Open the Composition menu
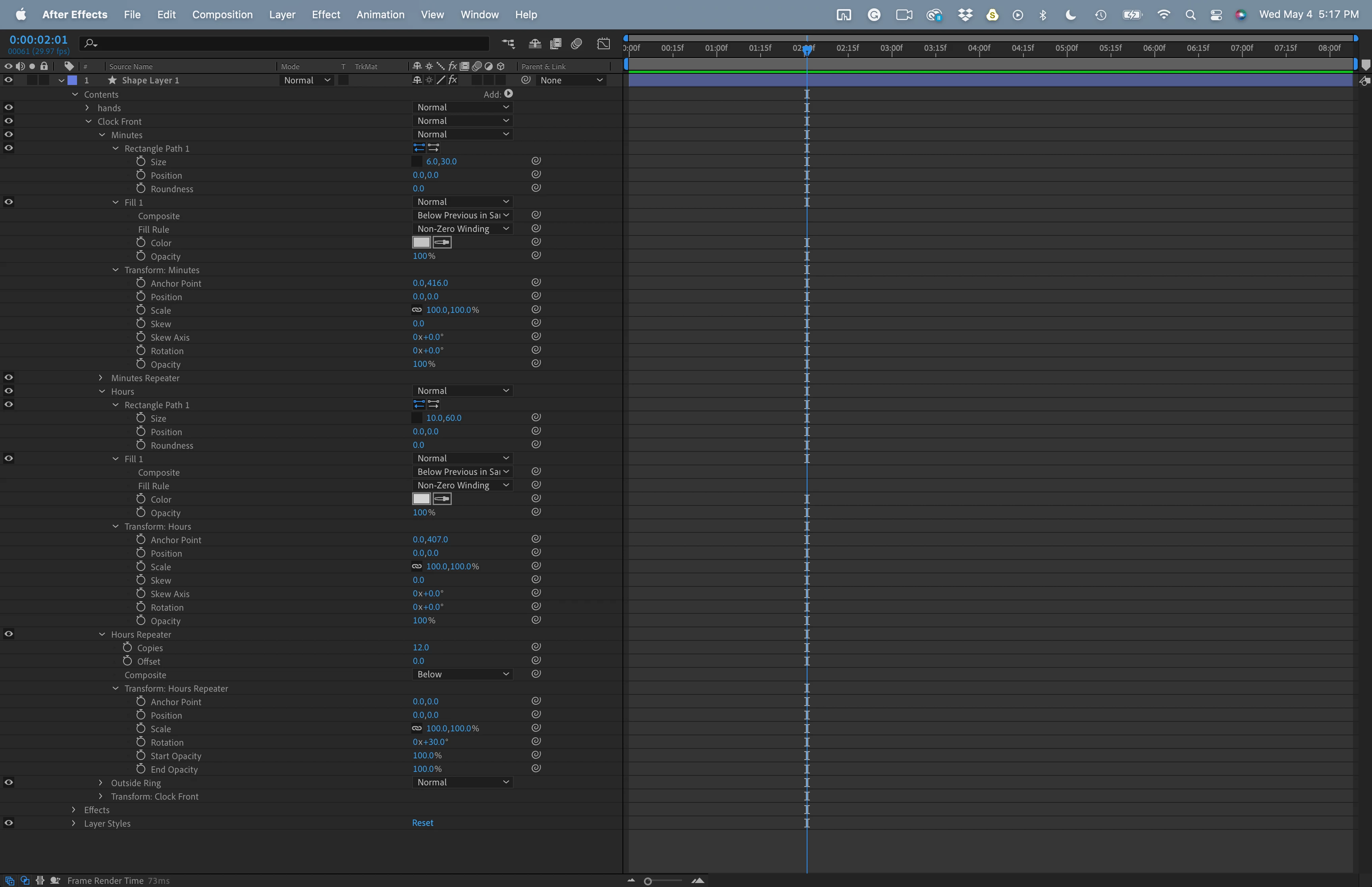The height and width of the screenshot is (887, 1372). point(222,14)
